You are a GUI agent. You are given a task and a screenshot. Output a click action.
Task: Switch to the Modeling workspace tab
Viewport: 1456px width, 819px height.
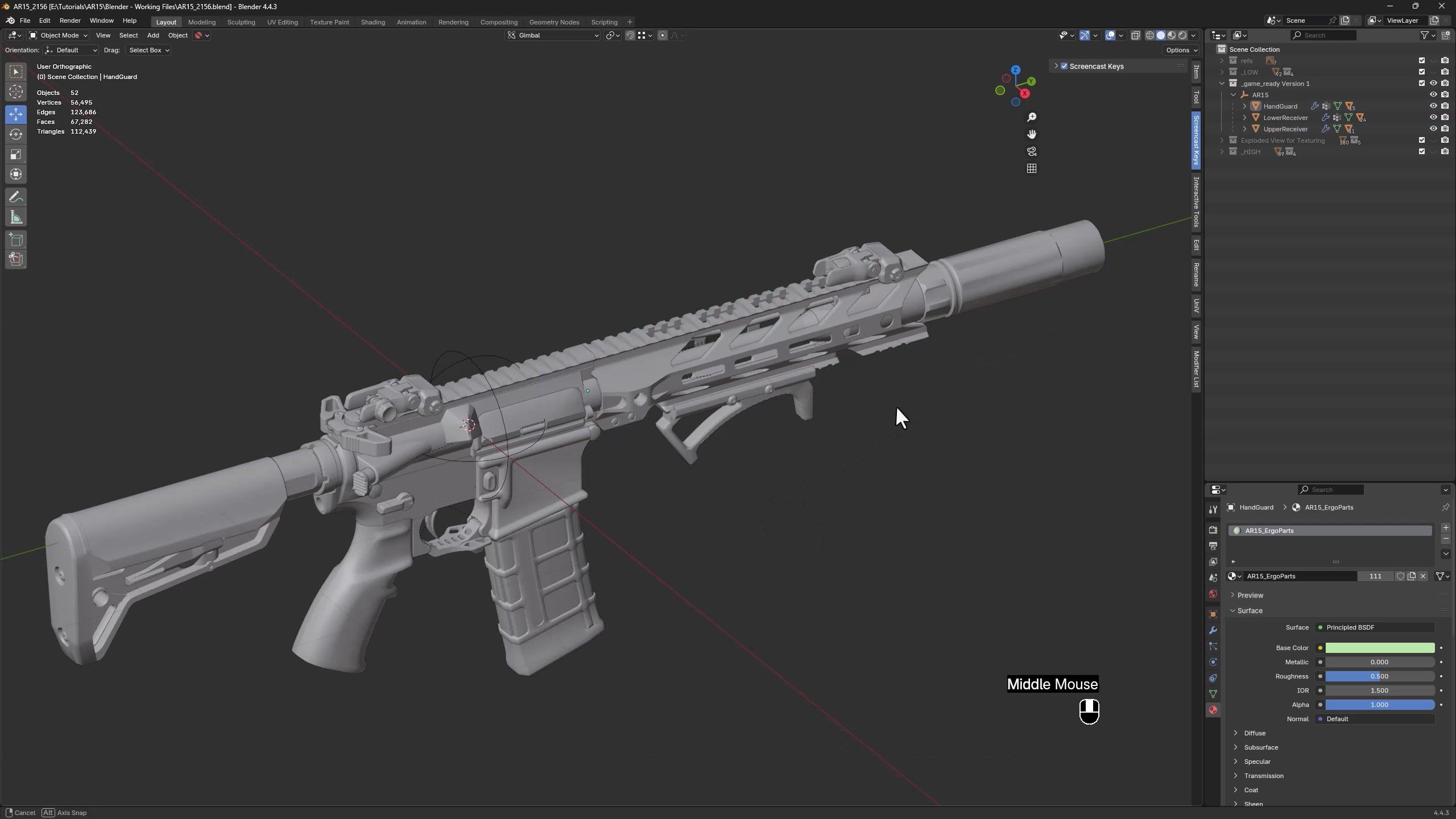click(x=202, y=22)
